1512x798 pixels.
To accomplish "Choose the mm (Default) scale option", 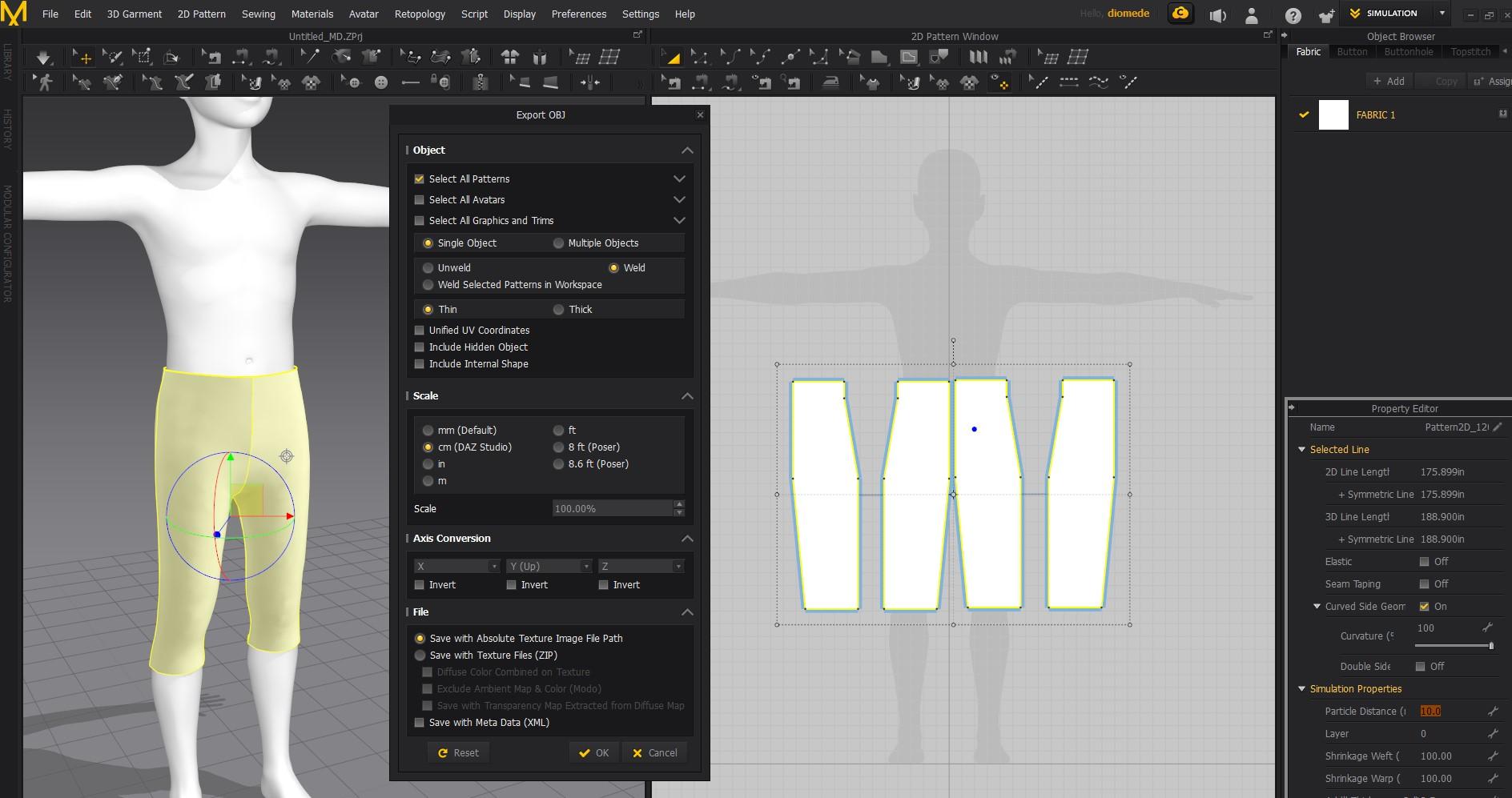I will click(428, 431).
